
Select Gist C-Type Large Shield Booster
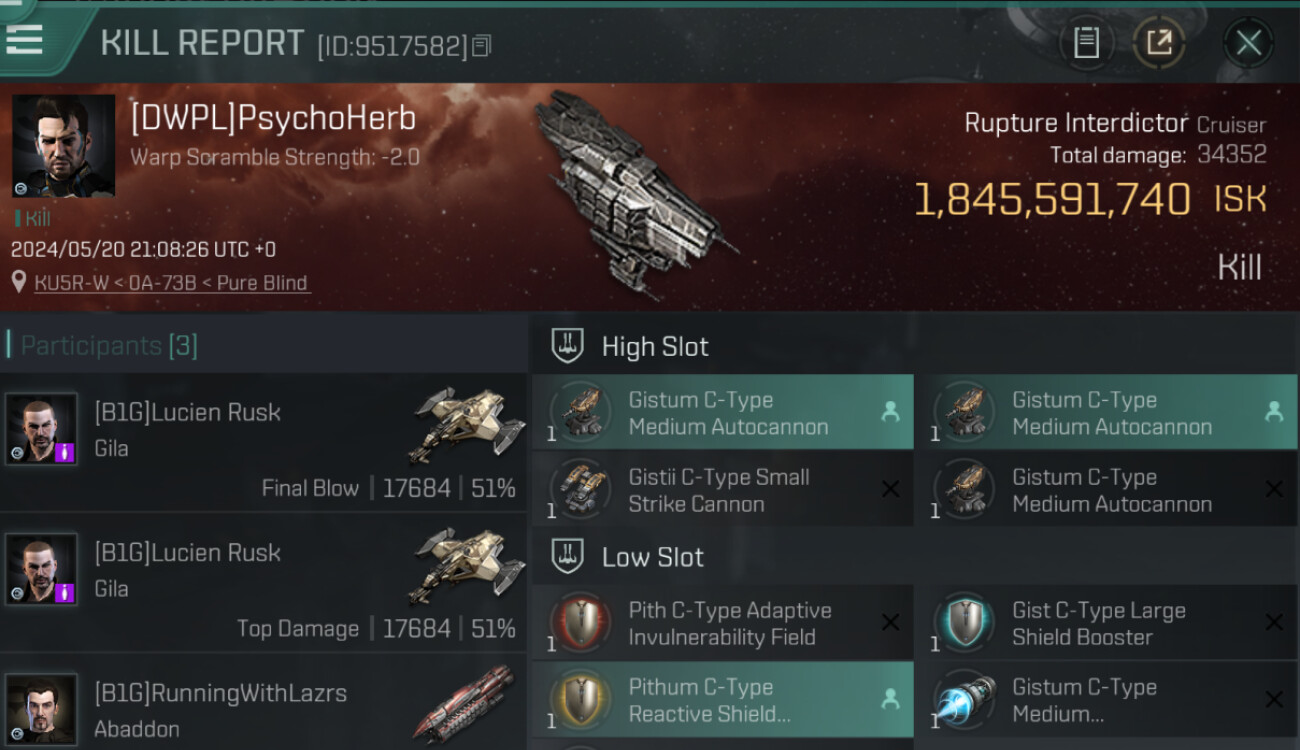pyautogui.click(x=1107, y=624)
